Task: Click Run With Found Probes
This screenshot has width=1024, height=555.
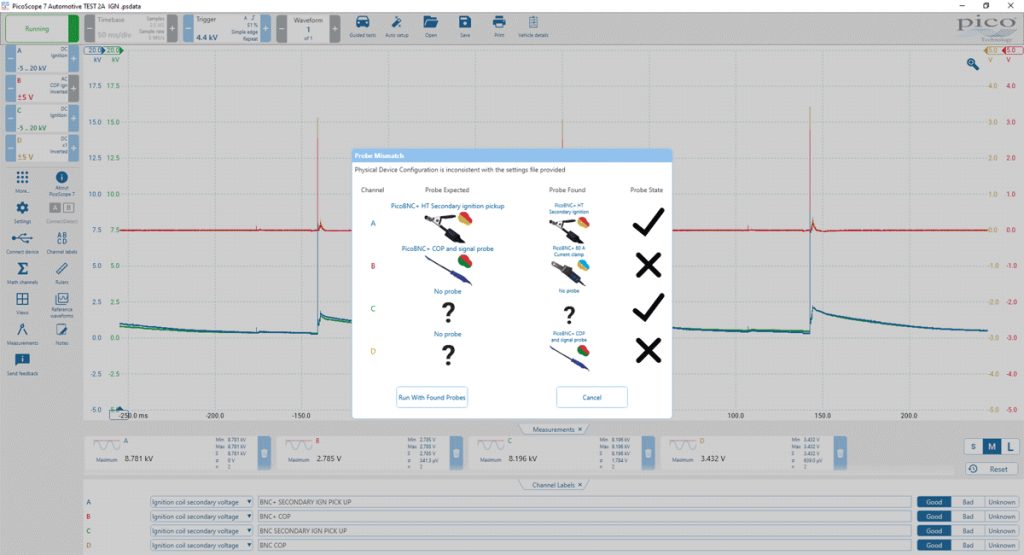Action: pos(432,397)
